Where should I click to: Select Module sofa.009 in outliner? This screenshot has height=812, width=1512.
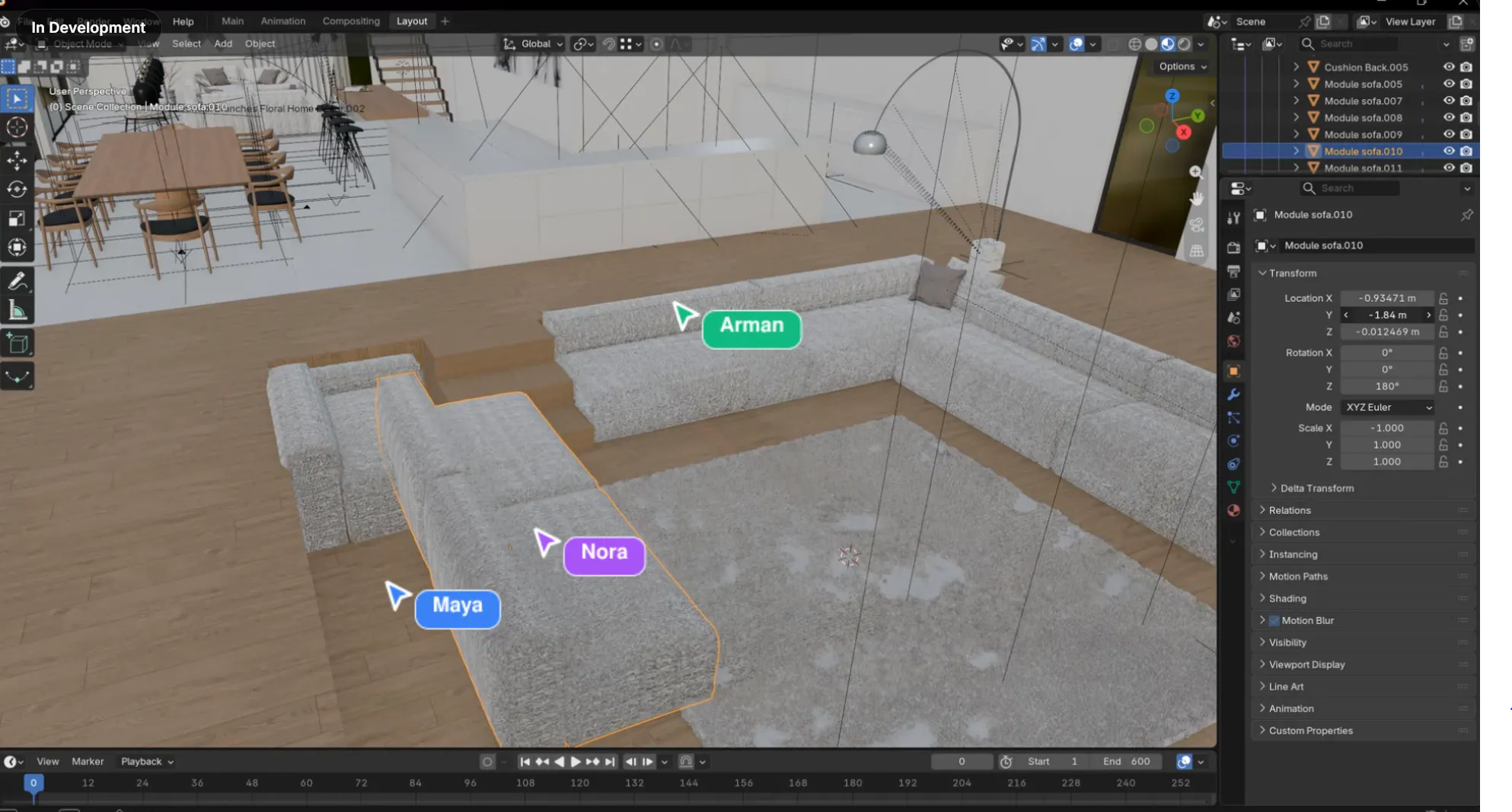tap(1363, 134)
